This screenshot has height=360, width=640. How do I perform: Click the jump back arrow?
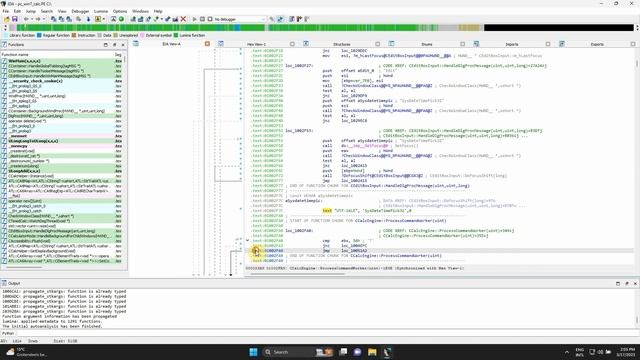pyautogui.click(x=26, y=19)
